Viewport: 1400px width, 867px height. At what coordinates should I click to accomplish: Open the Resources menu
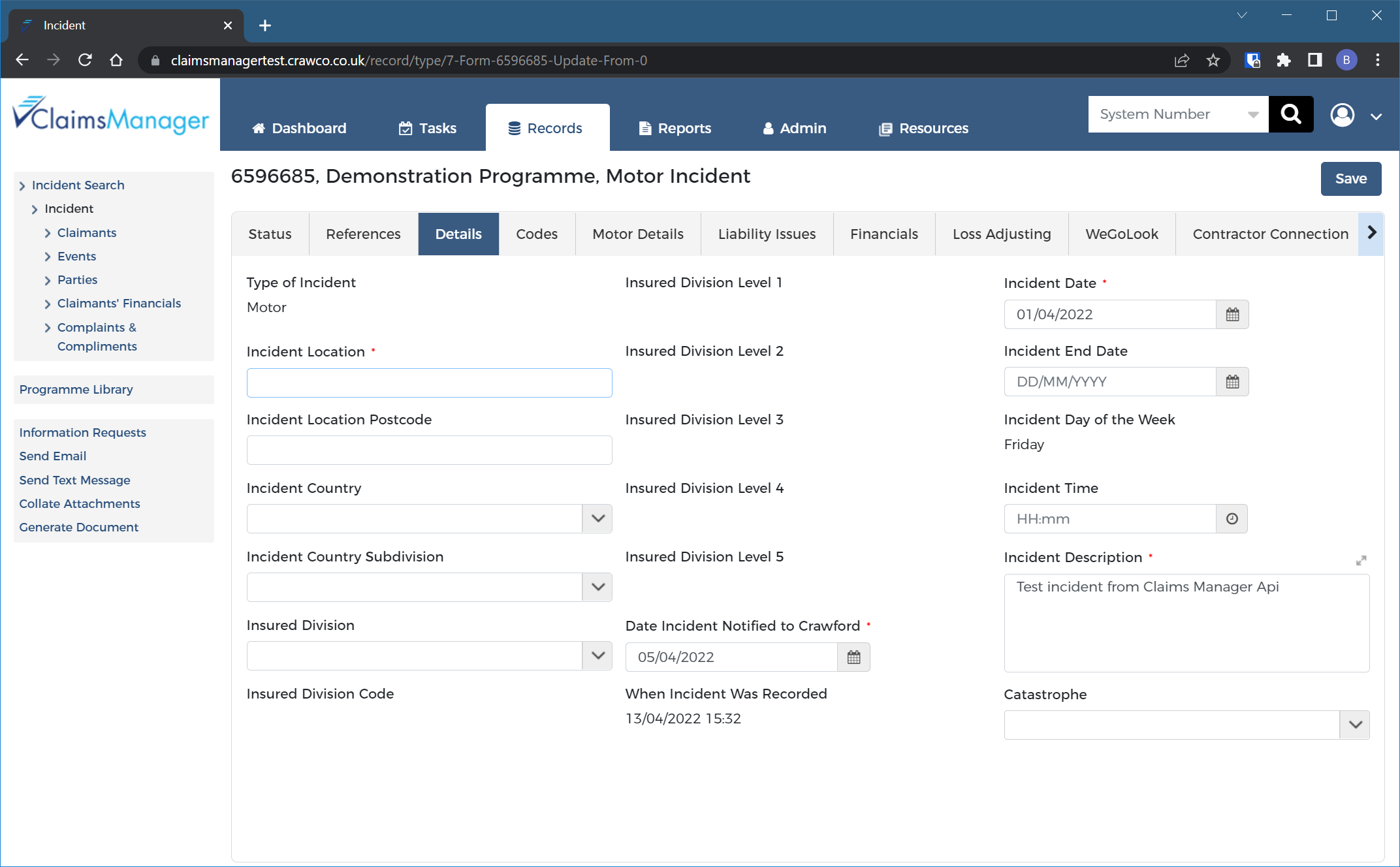[923, 129]
